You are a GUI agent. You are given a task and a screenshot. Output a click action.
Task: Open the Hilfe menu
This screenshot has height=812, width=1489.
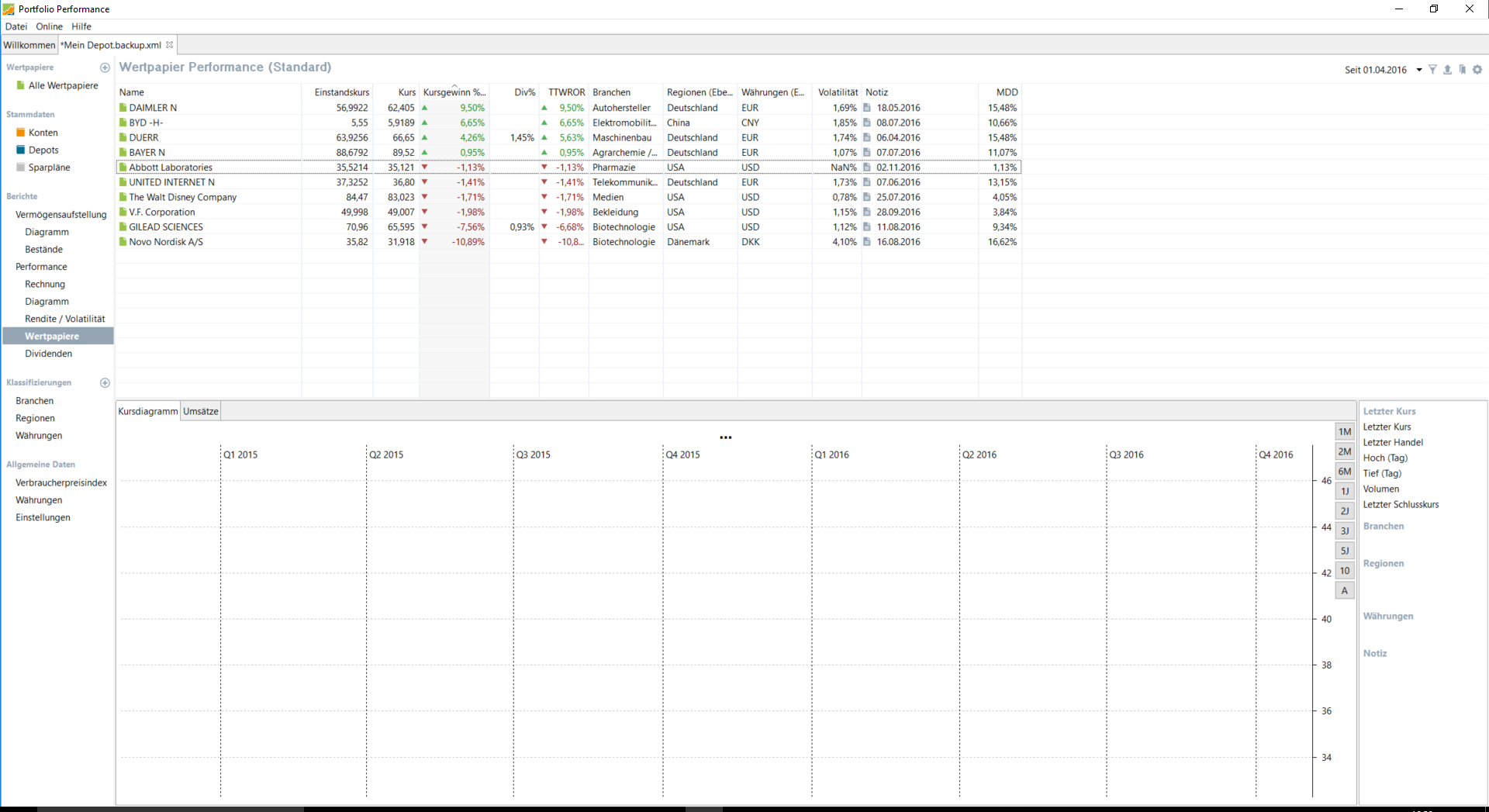pyautogui.click(x=81, y=26)
